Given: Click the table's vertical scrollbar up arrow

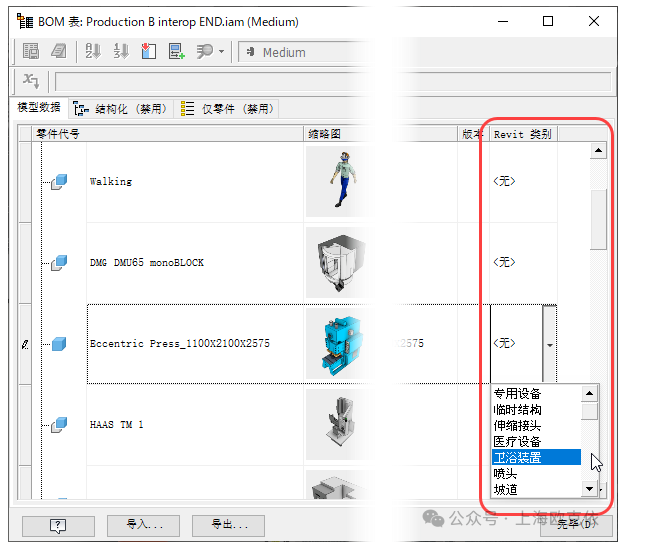Looking at the screenshot, I should (599, 151).
